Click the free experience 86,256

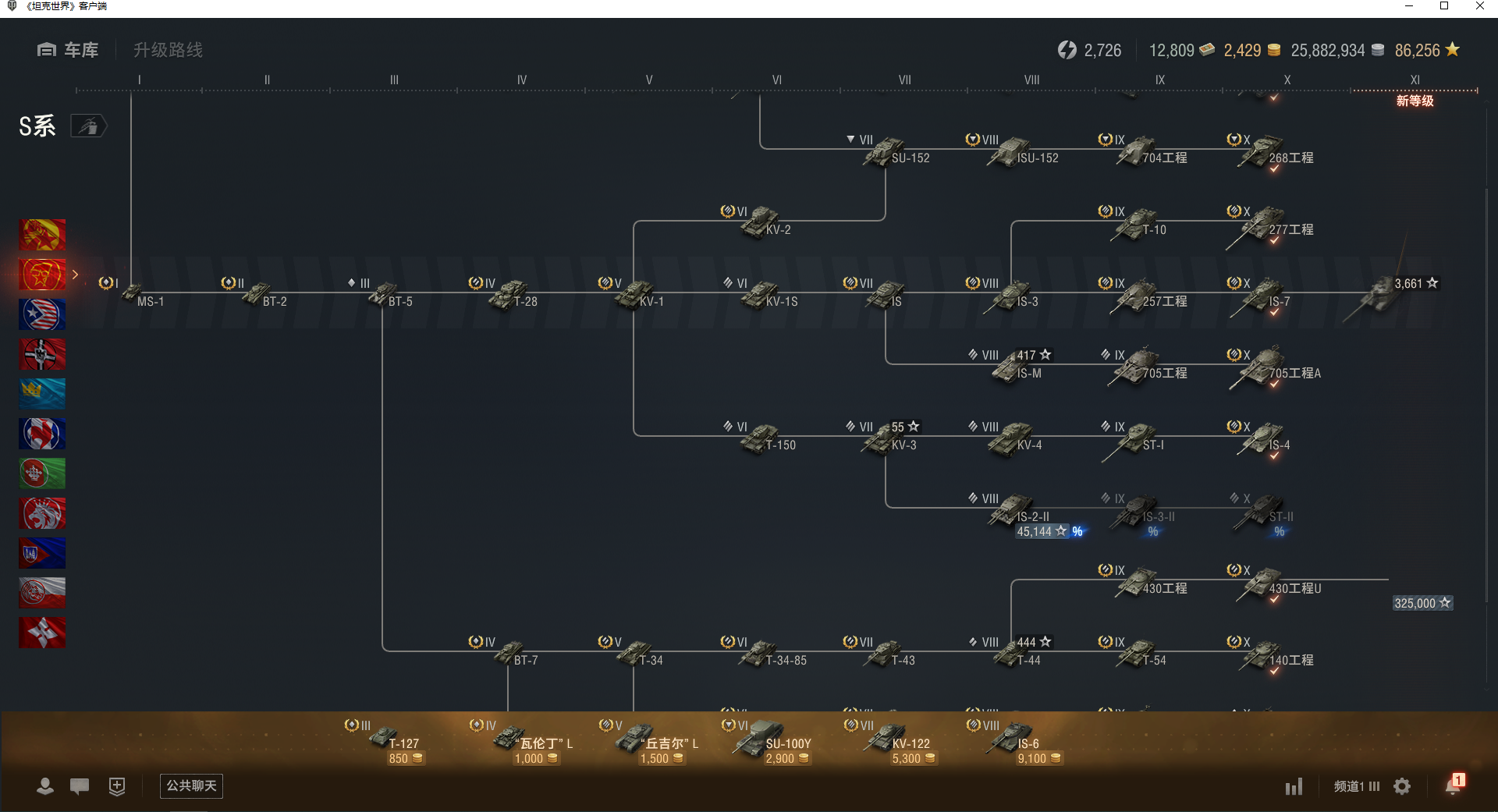[x=1427, y=51]
